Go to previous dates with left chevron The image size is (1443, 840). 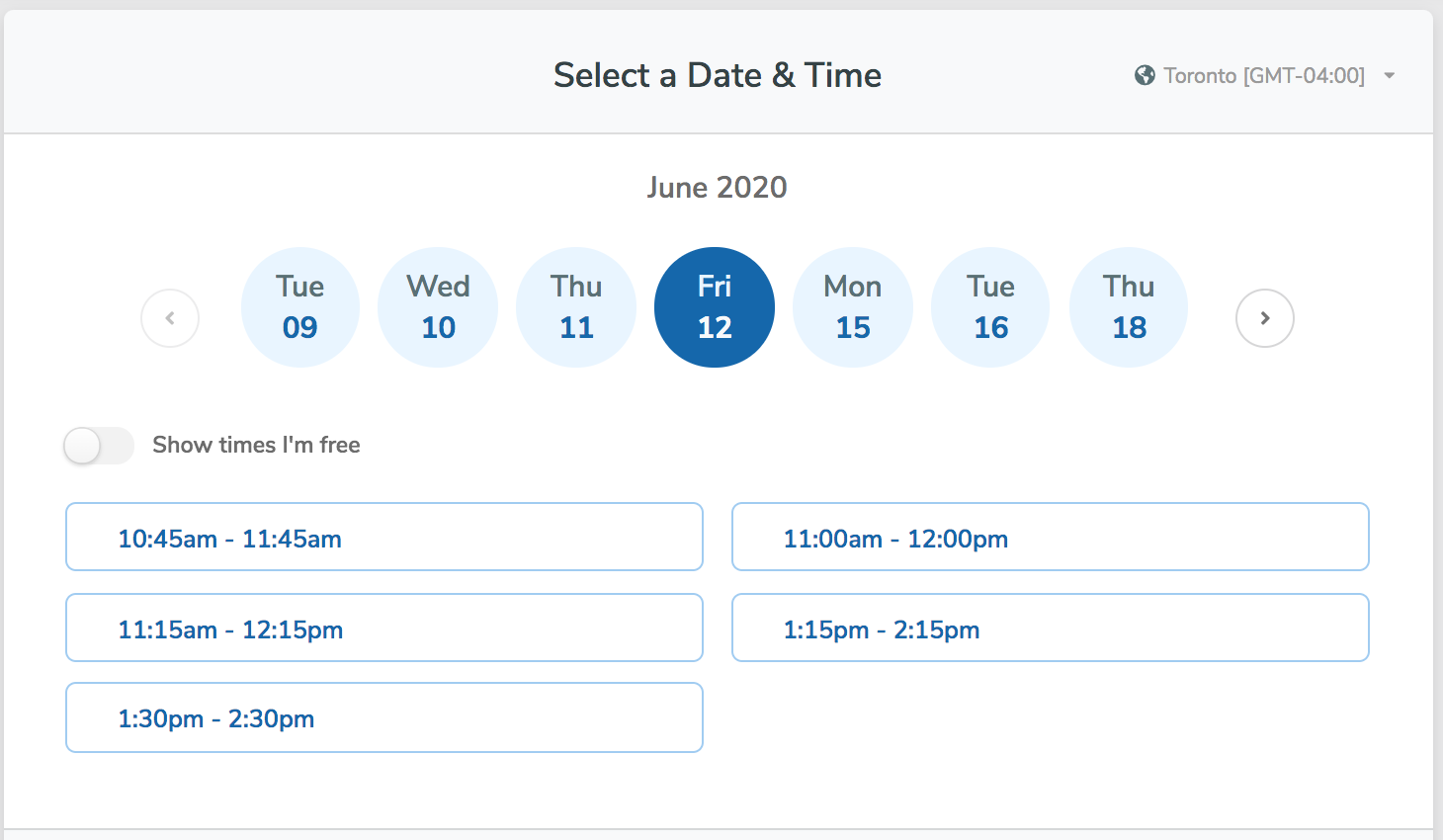[x=170, y=318]
